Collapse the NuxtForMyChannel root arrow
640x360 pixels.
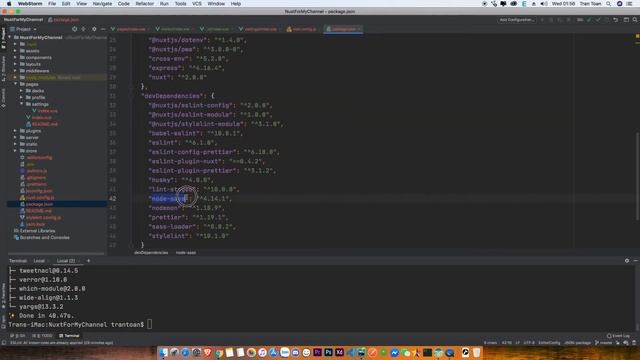click(x=10, y=38)
